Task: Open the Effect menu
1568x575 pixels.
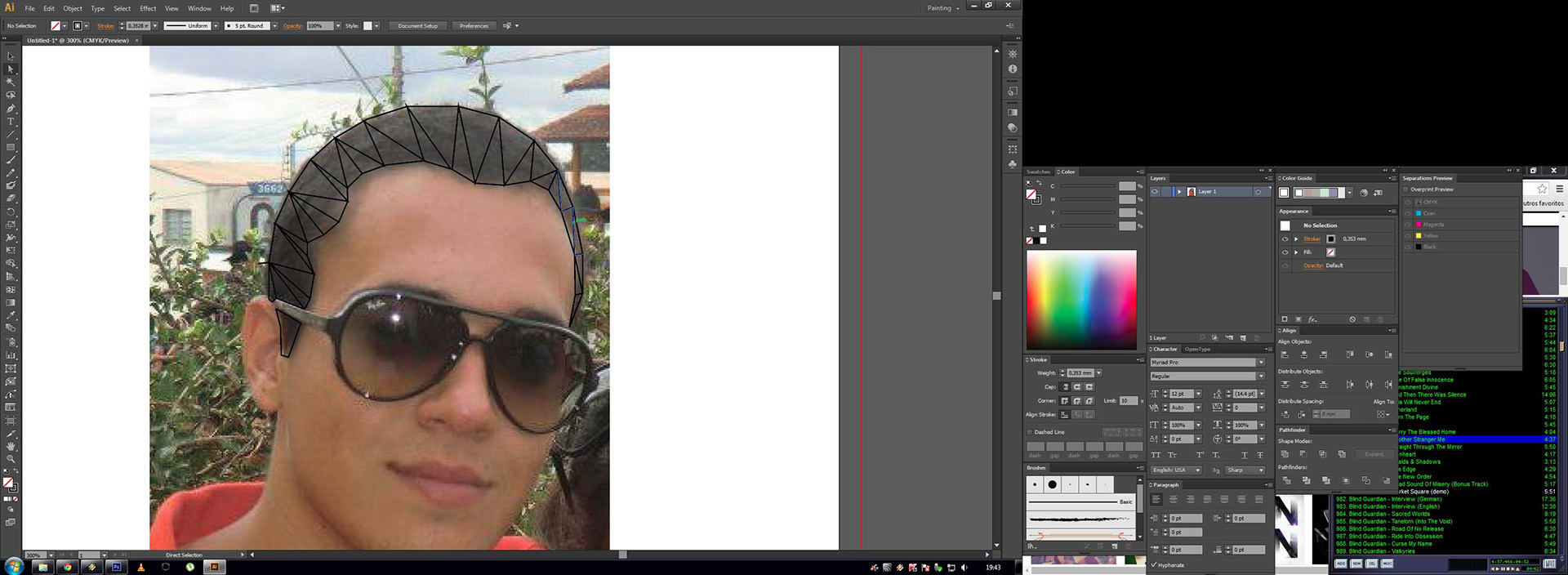Action: (x=148, y=8)
